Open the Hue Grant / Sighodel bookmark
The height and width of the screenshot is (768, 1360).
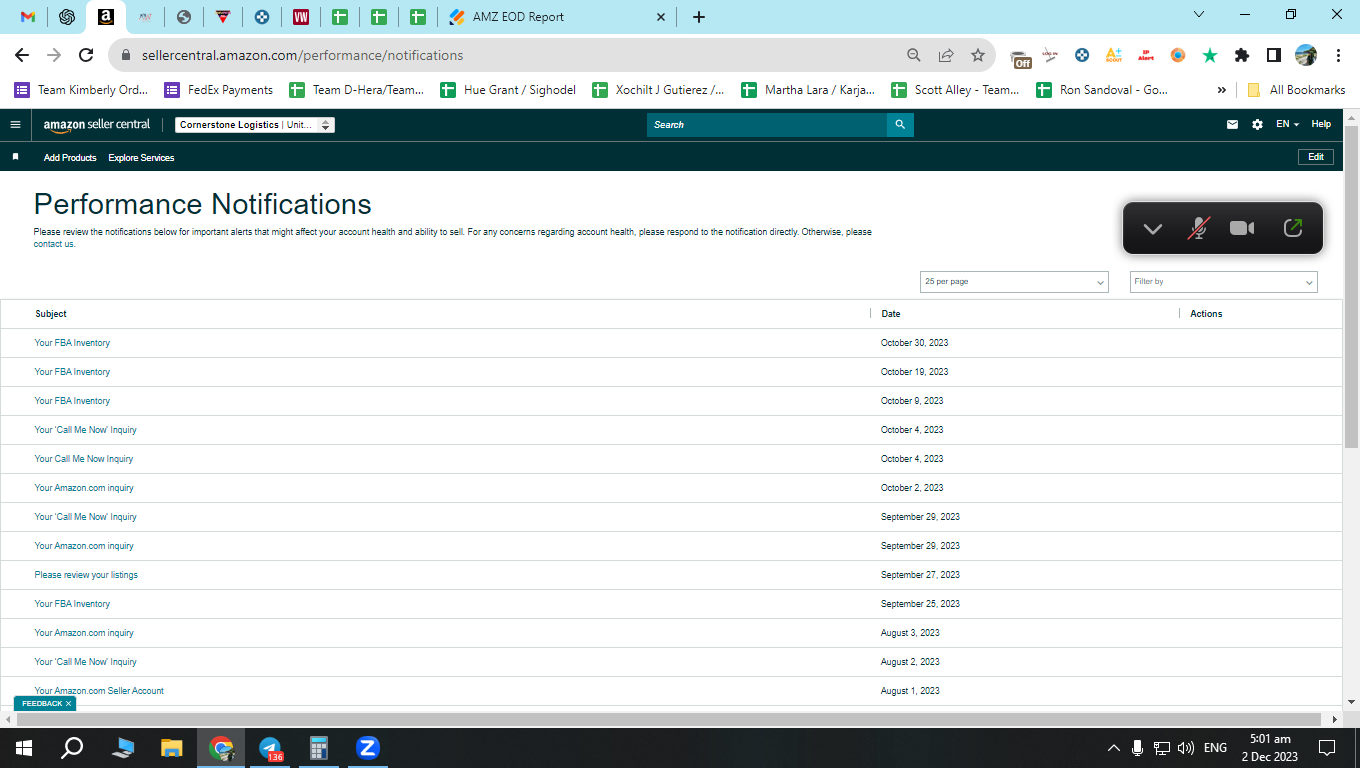pos(508,90)
